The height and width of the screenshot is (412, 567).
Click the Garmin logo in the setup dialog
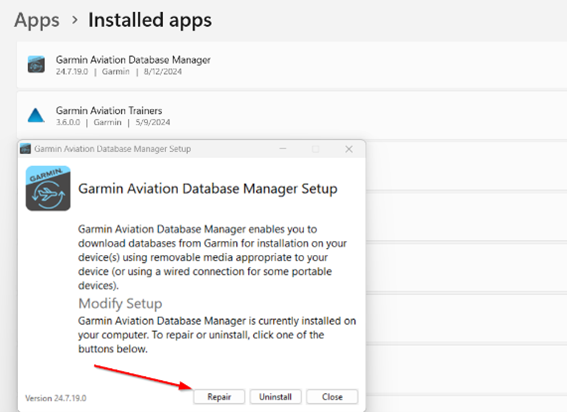click(x=48, y=188)
